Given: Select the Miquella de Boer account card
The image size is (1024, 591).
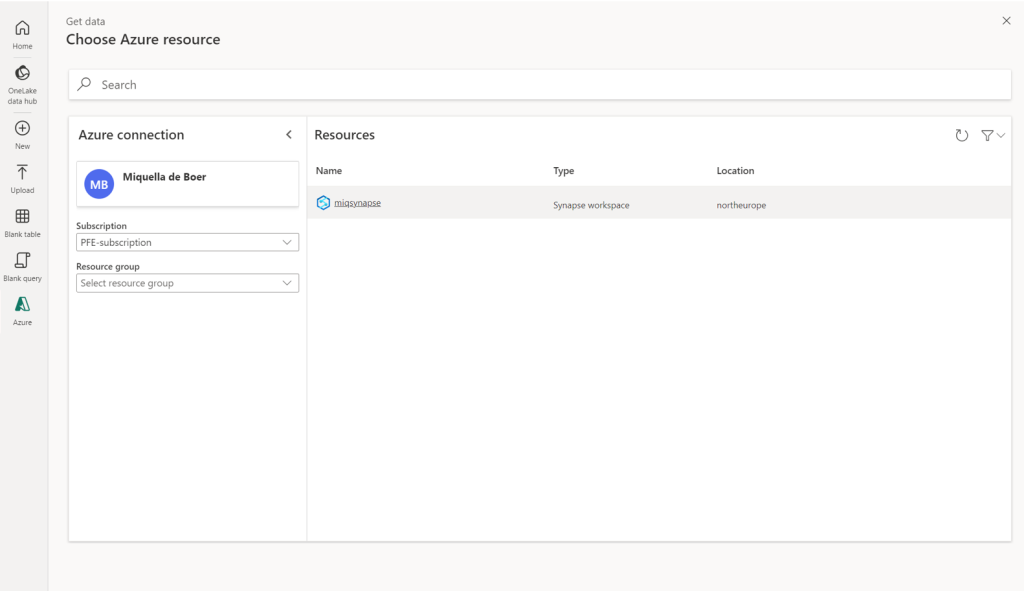Looking at the screenshot, I should (x=187, y=184).
